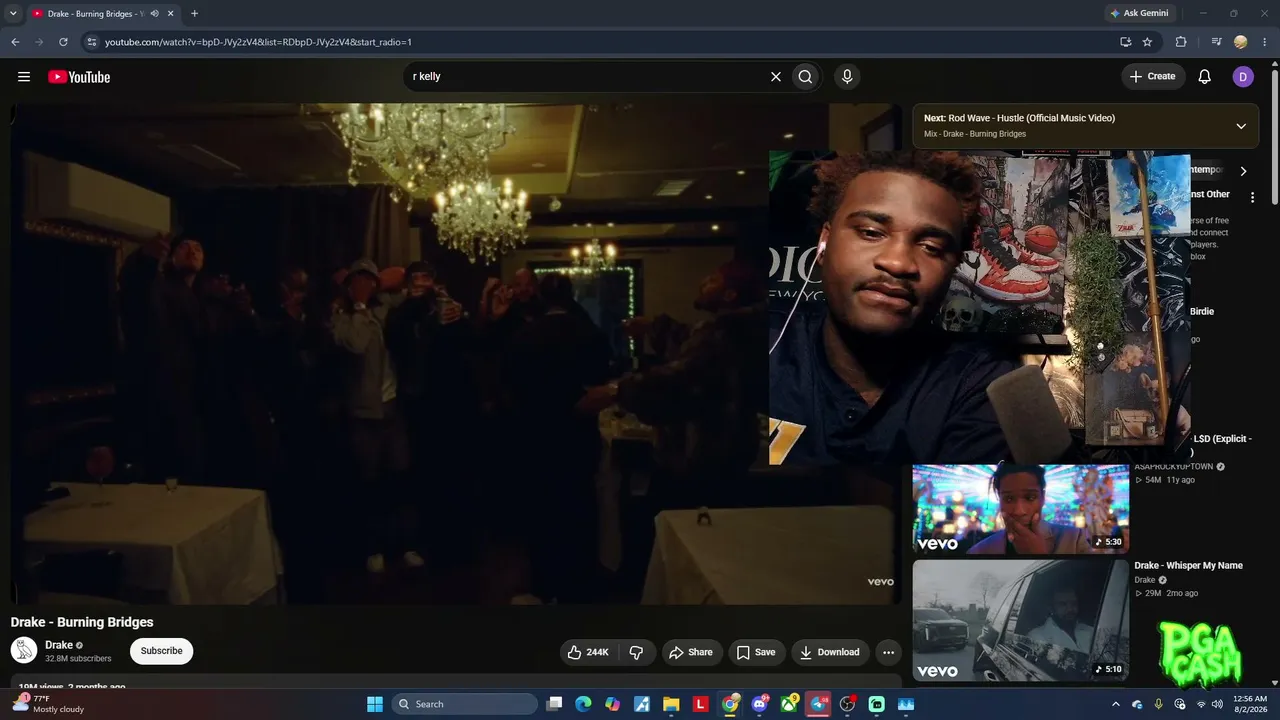This screenshot has width=1280, height=720.
Task: Play Drake - Whisper My Name thumbnail
Action: coord(1020,620)
